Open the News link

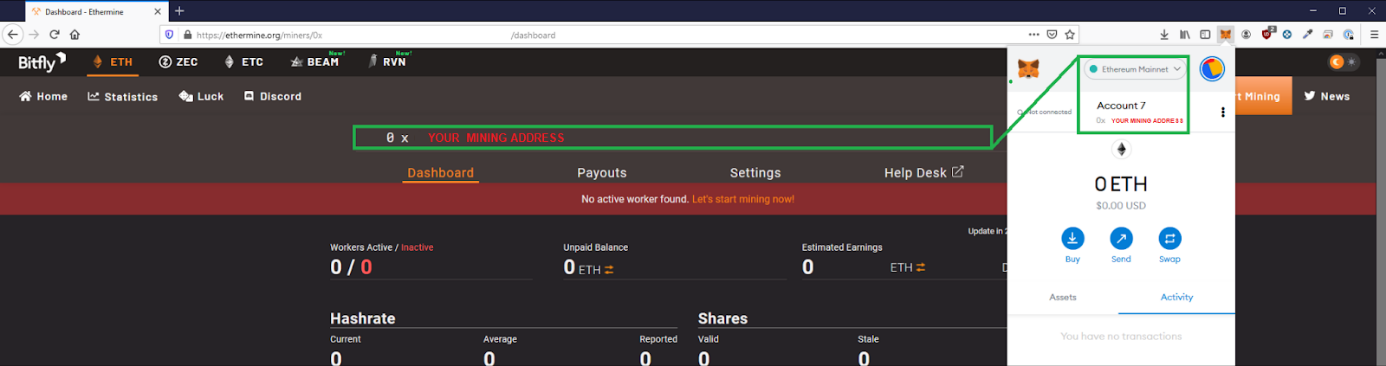pos(1326,97)
